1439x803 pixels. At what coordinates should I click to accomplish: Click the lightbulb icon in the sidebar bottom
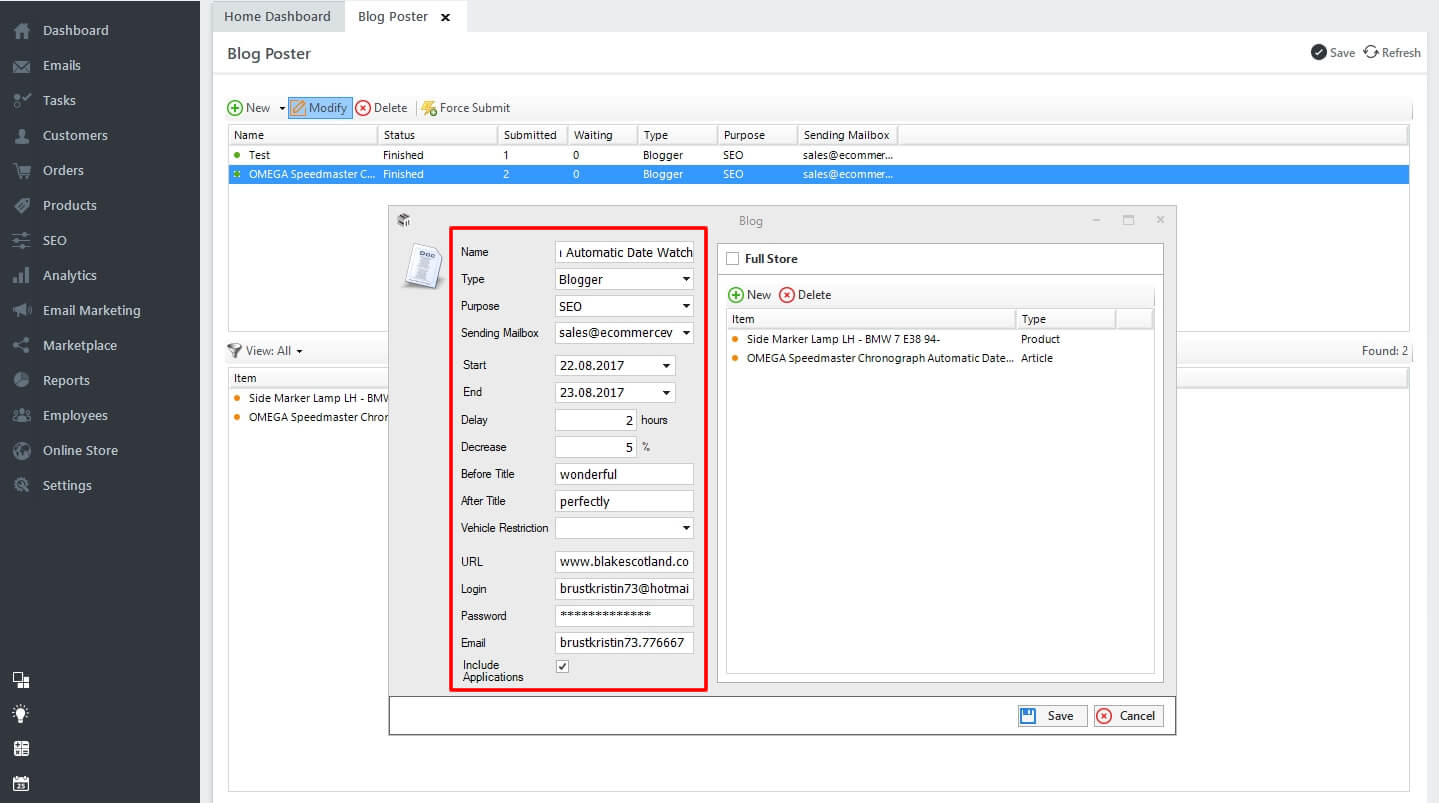(21, 714)
